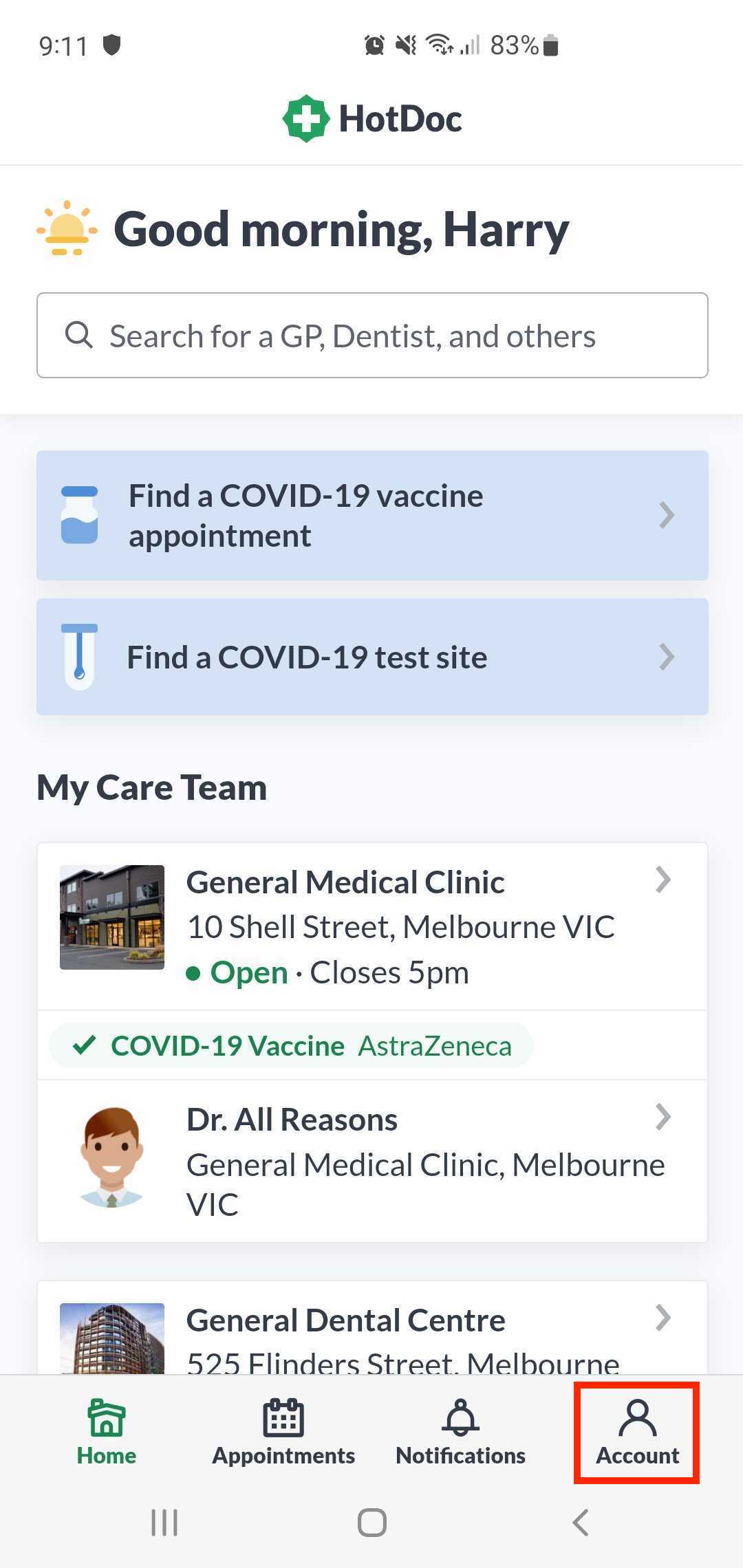Select the Appointments tab label
This screenshot has width=743, height=1568.
click(283, 1456)
